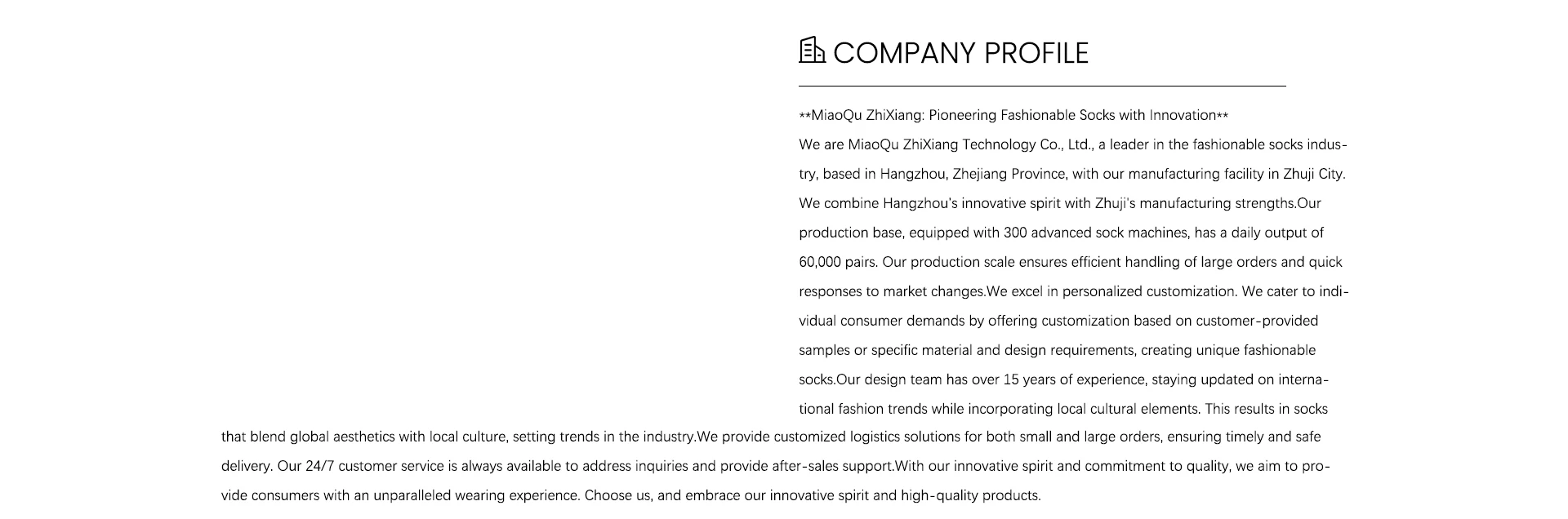Click the '60,000 pairs' figure
The width and height of the screenshot is (1568, 519).
click(837, 262)
